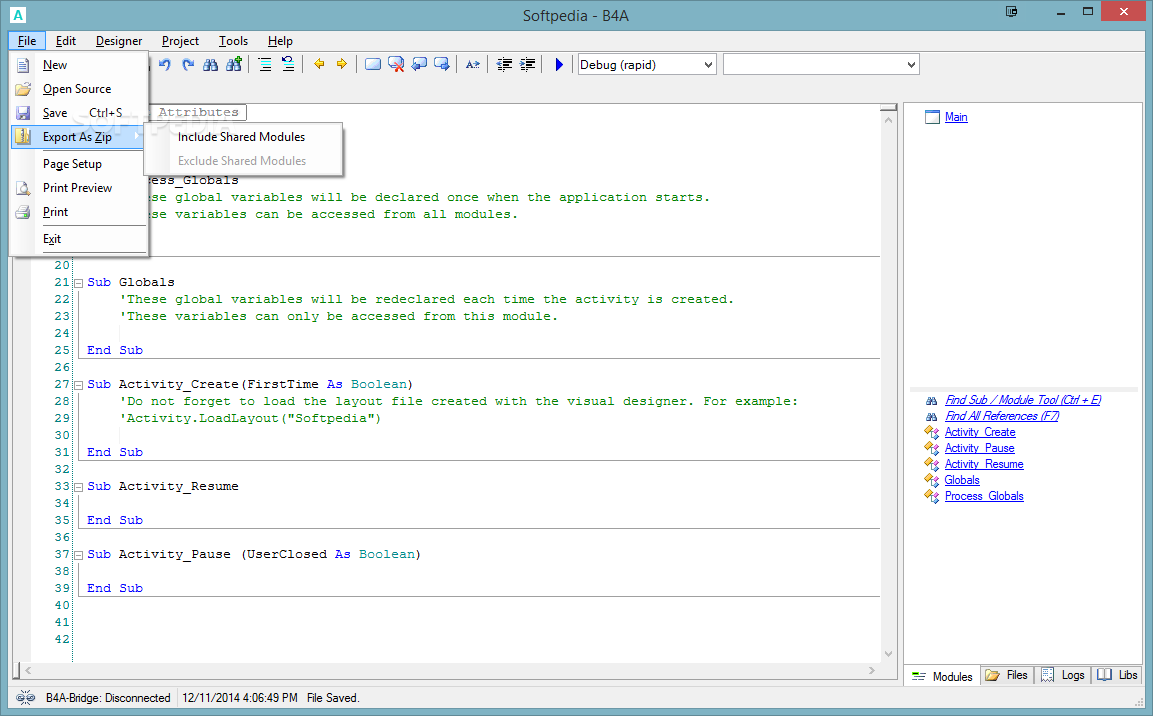This screenshot has width=1153, height=716.
Task: Go to previous bookmark icon
Action: tap(419, 65)
